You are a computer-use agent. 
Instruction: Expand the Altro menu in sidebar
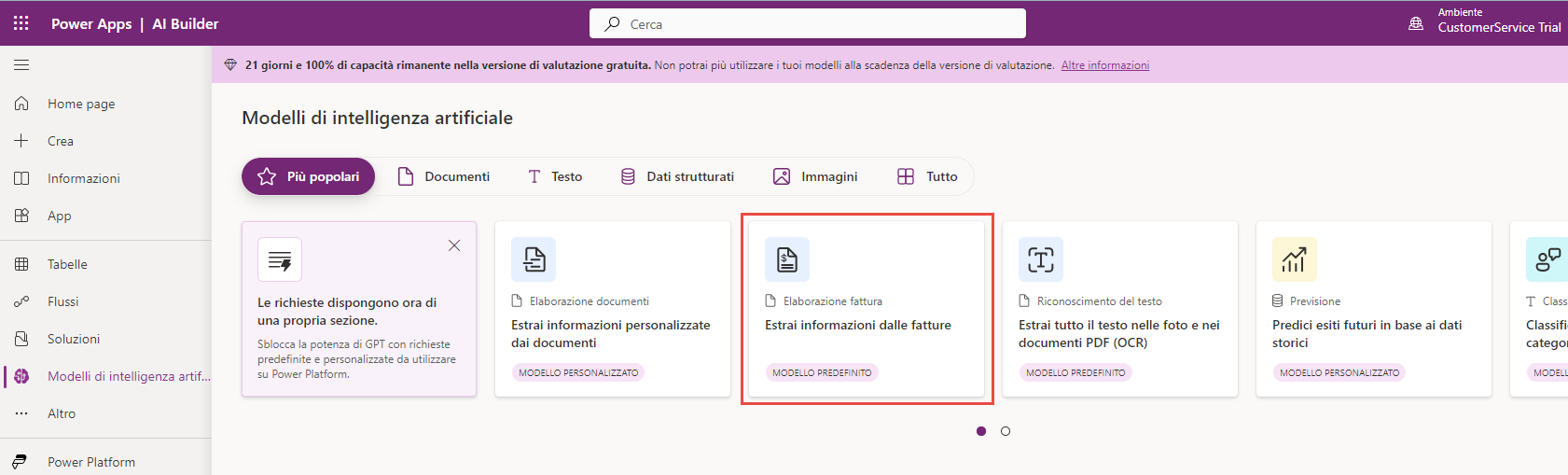(x=62, y=413)
